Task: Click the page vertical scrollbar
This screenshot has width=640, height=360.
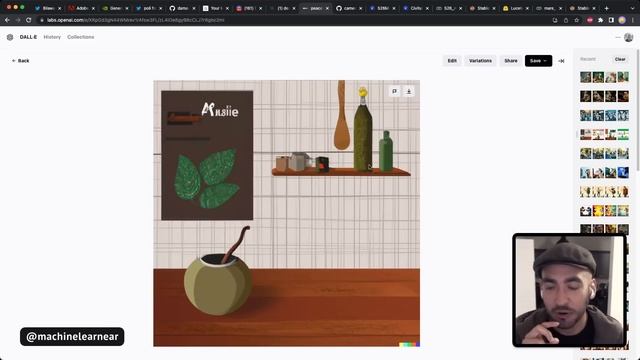Action: [638, 110]
